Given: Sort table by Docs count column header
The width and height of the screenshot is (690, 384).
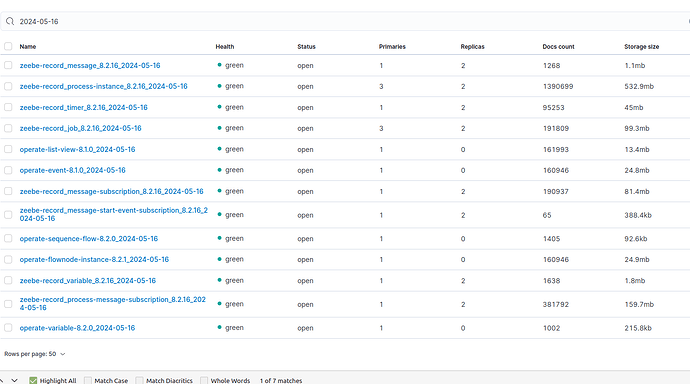Looking at the screenshot, I should click(558, 47).
